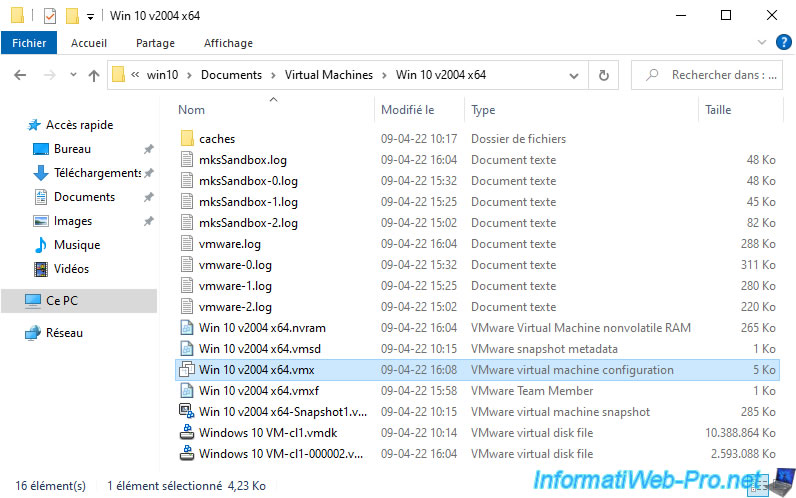Select the vmware.log file icon
This screenshot has height=498, width=796.
coord(187,244)
